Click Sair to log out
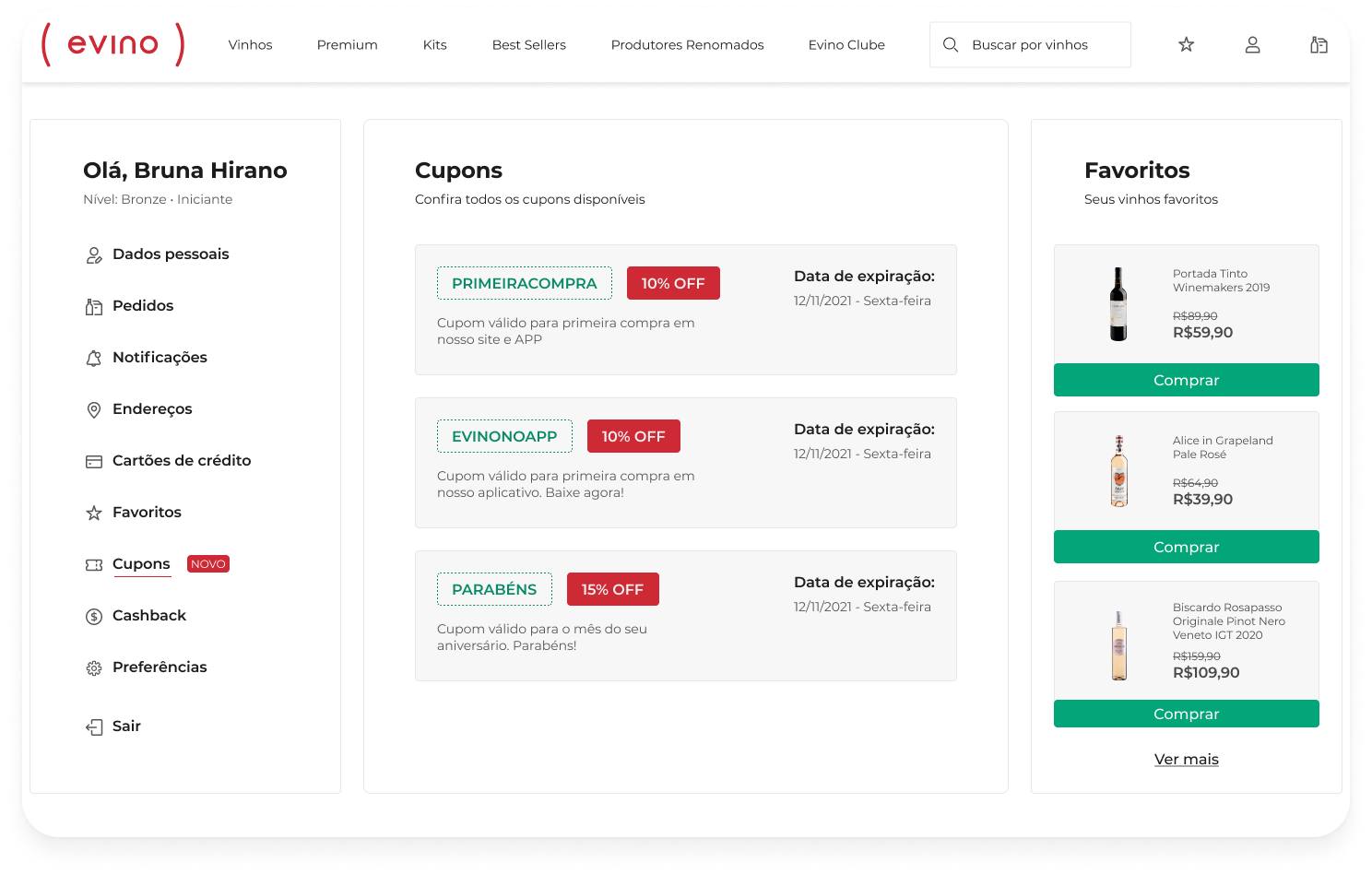Image resolution: width=1372 pixels, height=874 pixels. 126,726
